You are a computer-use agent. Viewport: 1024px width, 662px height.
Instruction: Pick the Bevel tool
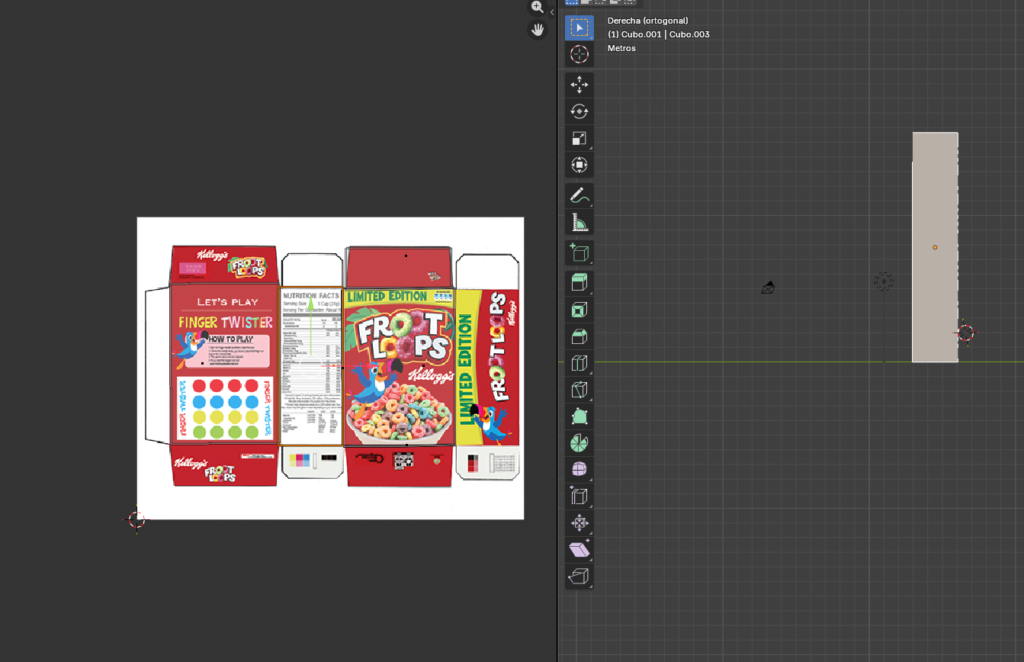pos(579,337)
